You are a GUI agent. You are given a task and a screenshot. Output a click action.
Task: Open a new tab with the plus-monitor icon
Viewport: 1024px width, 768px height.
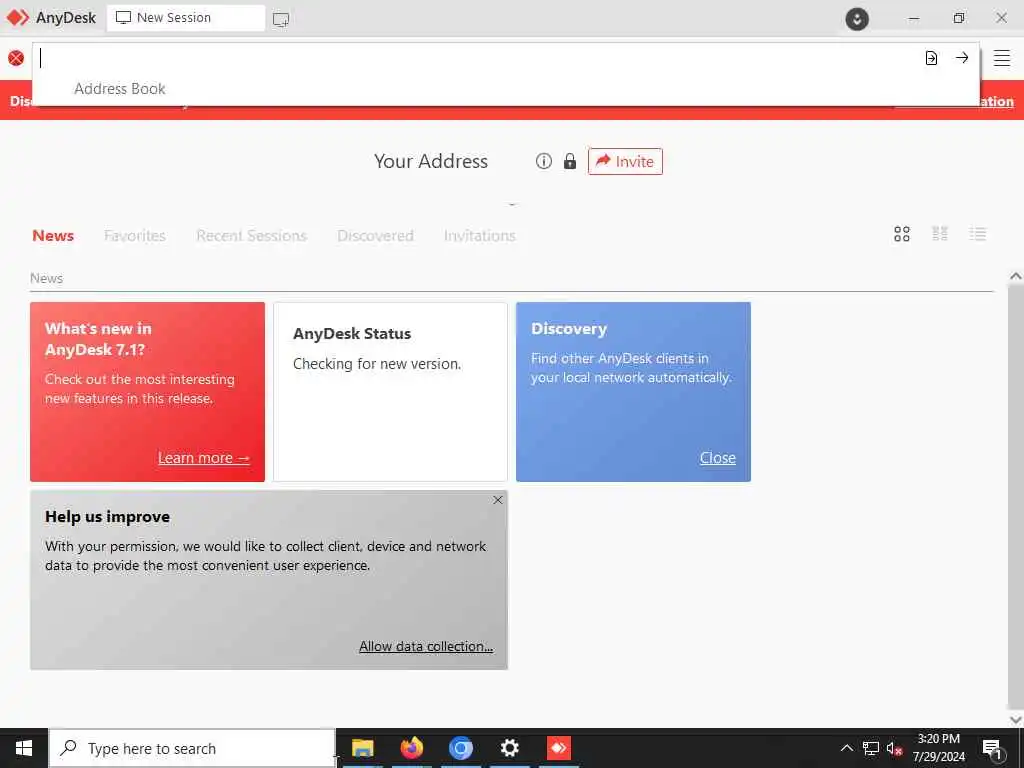tap(281, 19)
